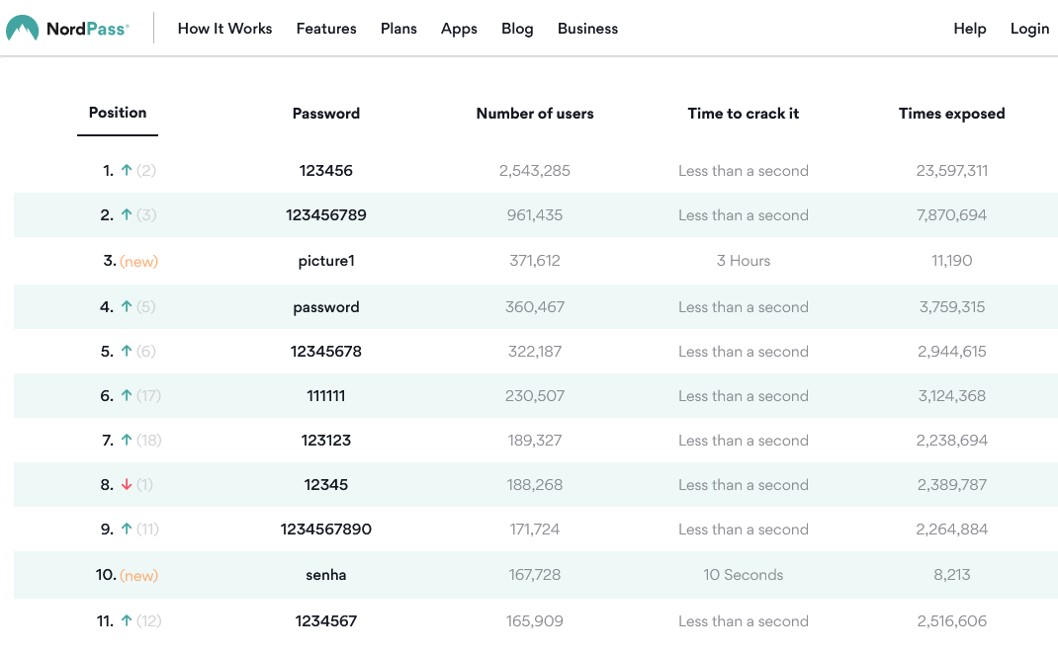This screenshot has width=1058, height=663.
Task: Click the exposure count 2,944,615
Action: pyautogui.click(x=951, y=352)
